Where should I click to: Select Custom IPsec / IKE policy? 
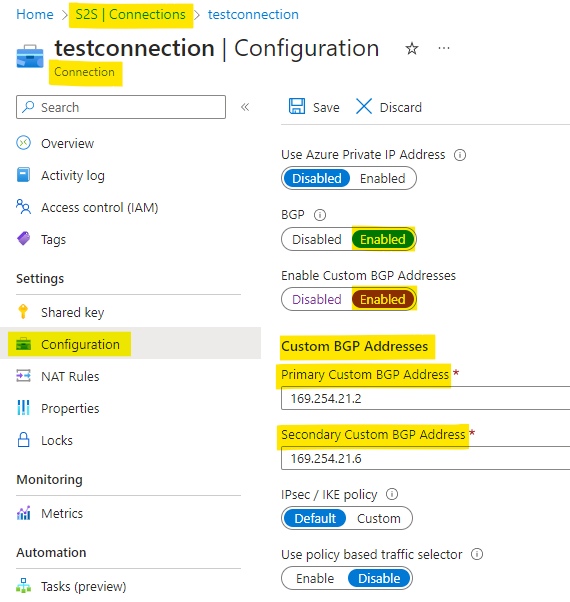tap(379, 518)
